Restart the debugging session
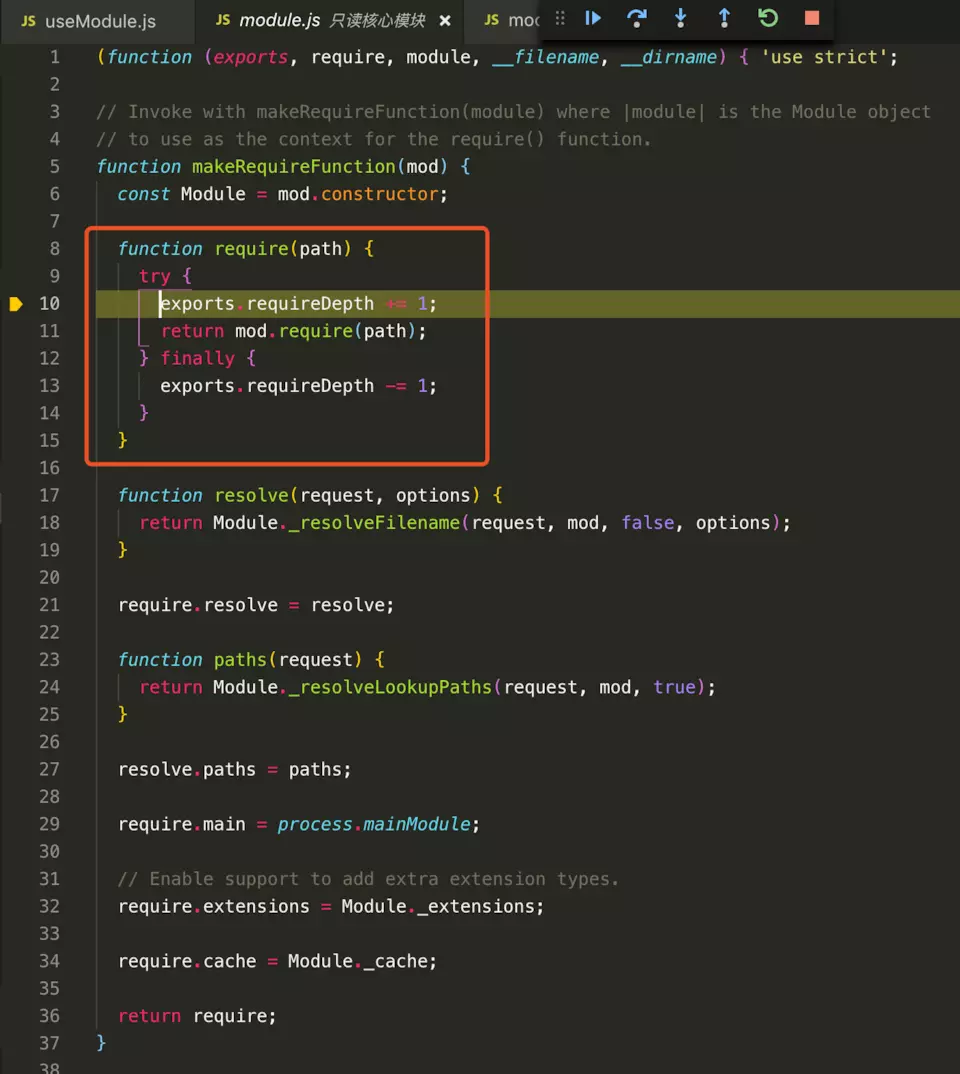This screenshot has height=1074, width=960. (768, 18)
